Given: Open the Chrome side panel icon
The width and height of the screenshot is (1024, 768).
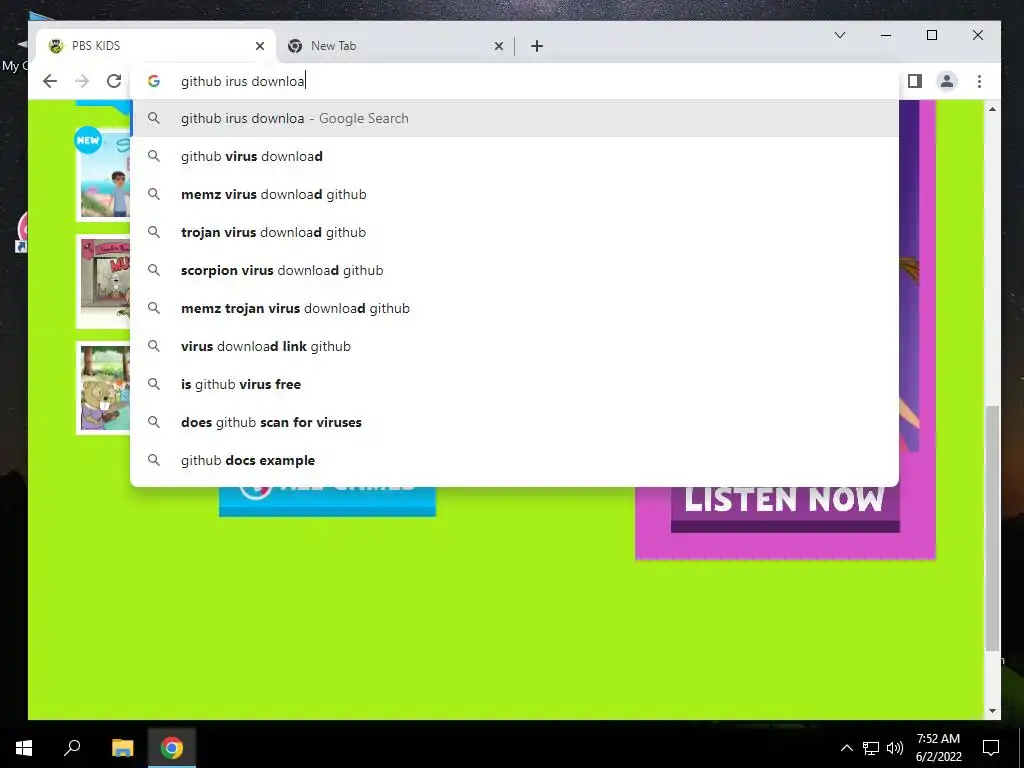Looking at the screenshot, I should (914, 81).
